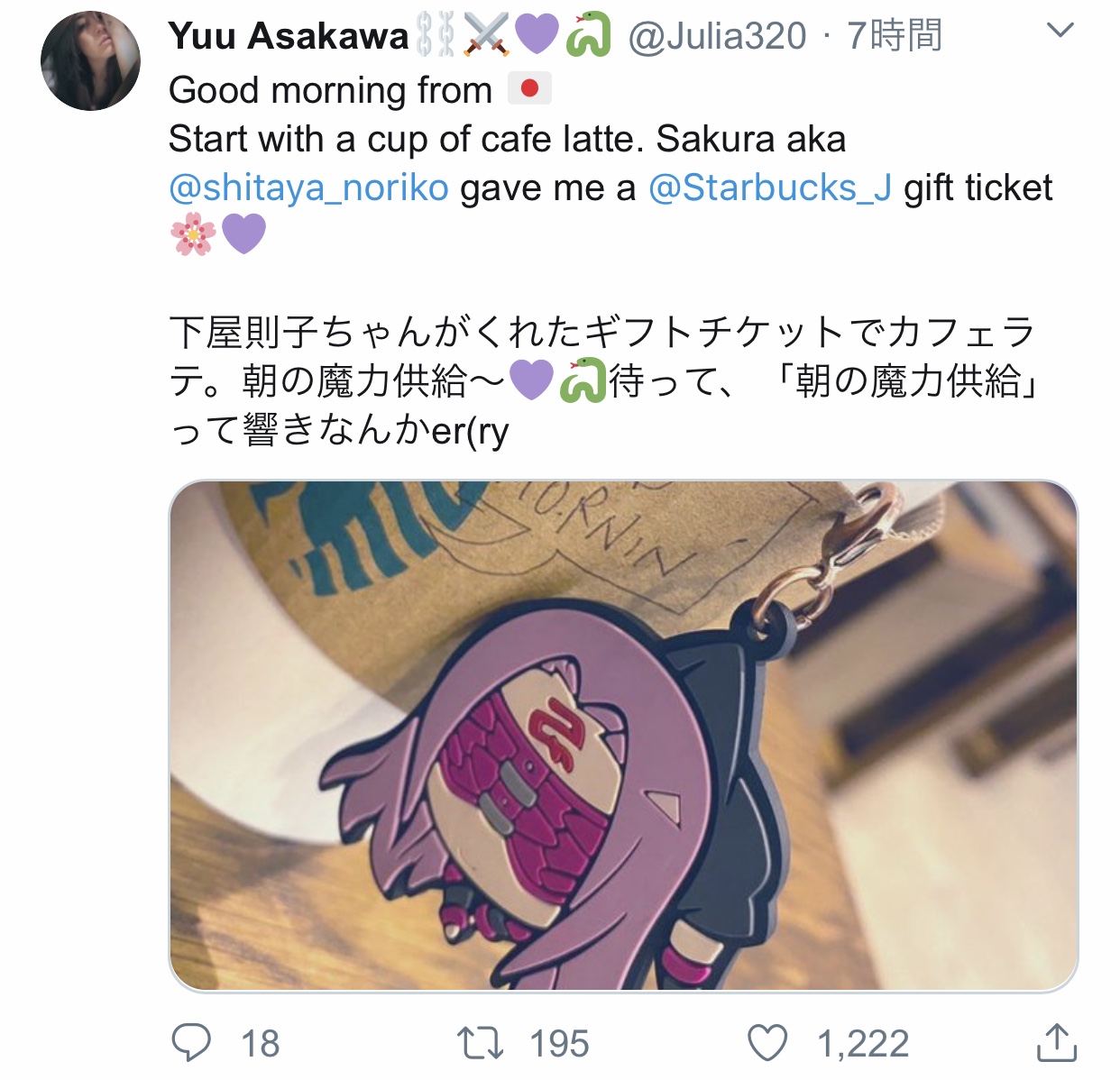Click the crossed swords emoji in name
The width and height of the screenshot is (1120, 1080).
pyautogui.click(x=486, y=34)
